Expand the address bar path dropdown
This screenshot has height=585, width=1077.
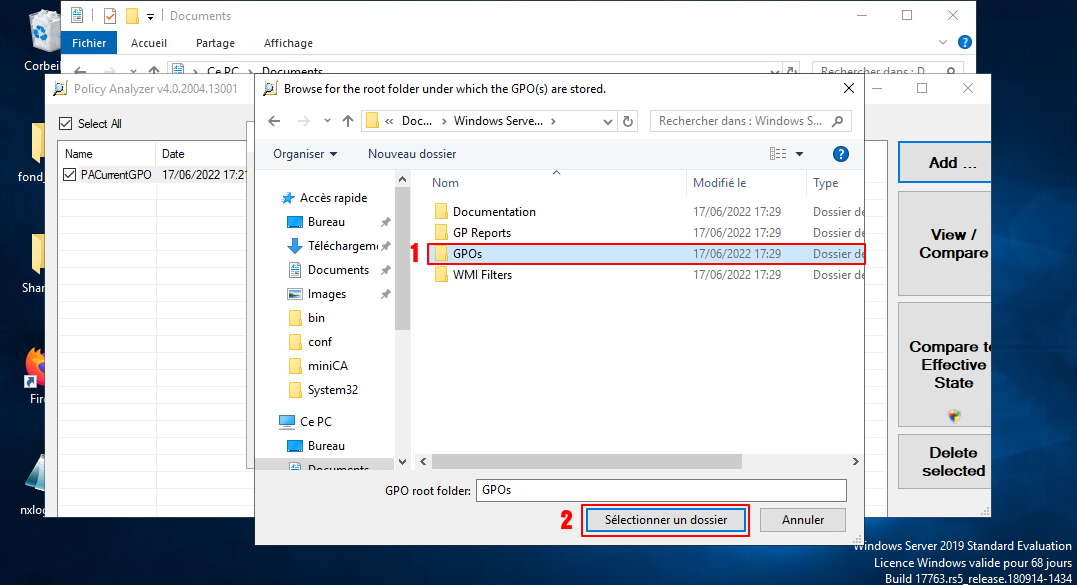pos(607,121)
